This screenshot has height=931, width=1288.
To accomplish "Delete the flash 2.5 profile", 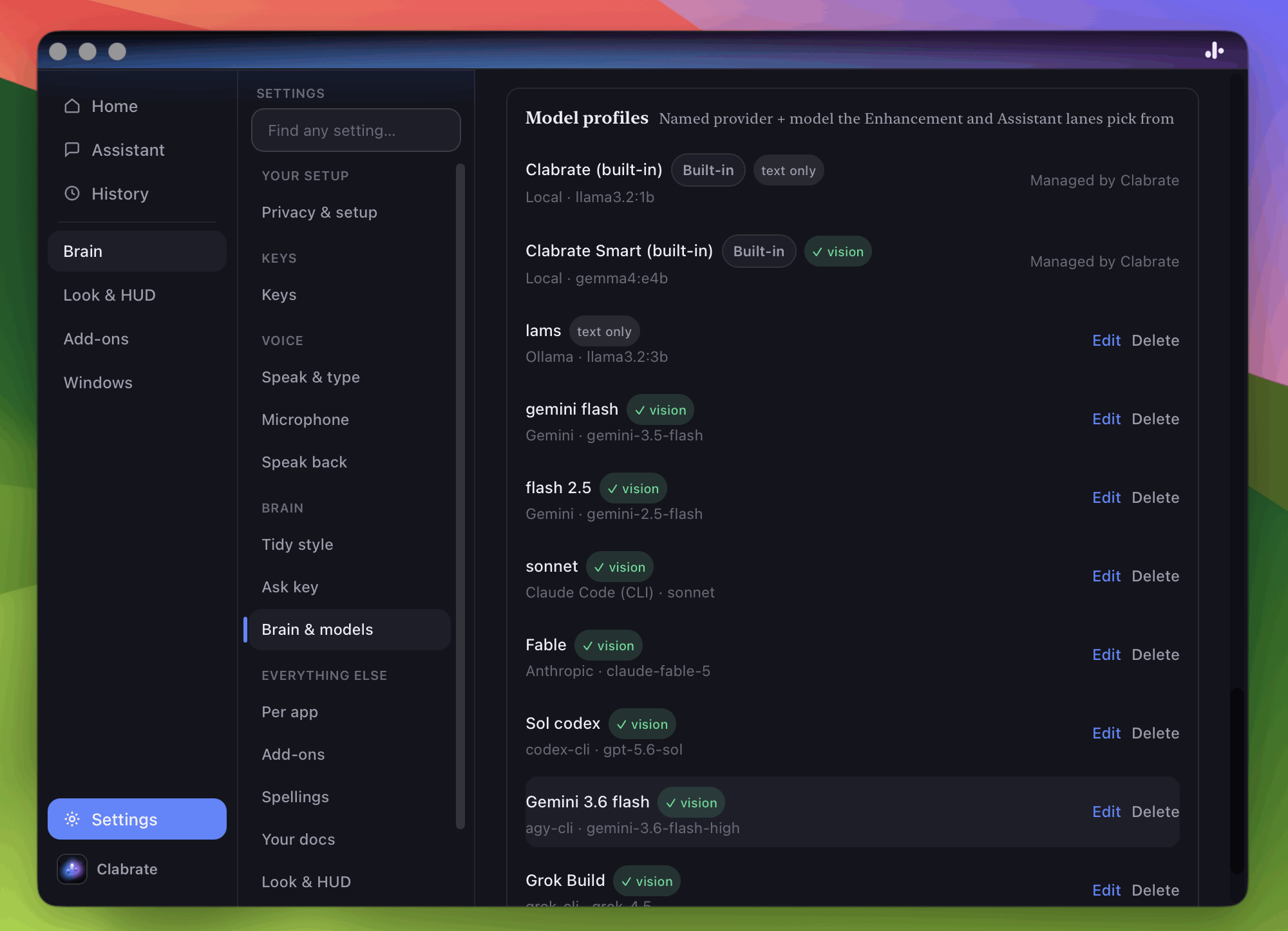I will click(1155, 498).
